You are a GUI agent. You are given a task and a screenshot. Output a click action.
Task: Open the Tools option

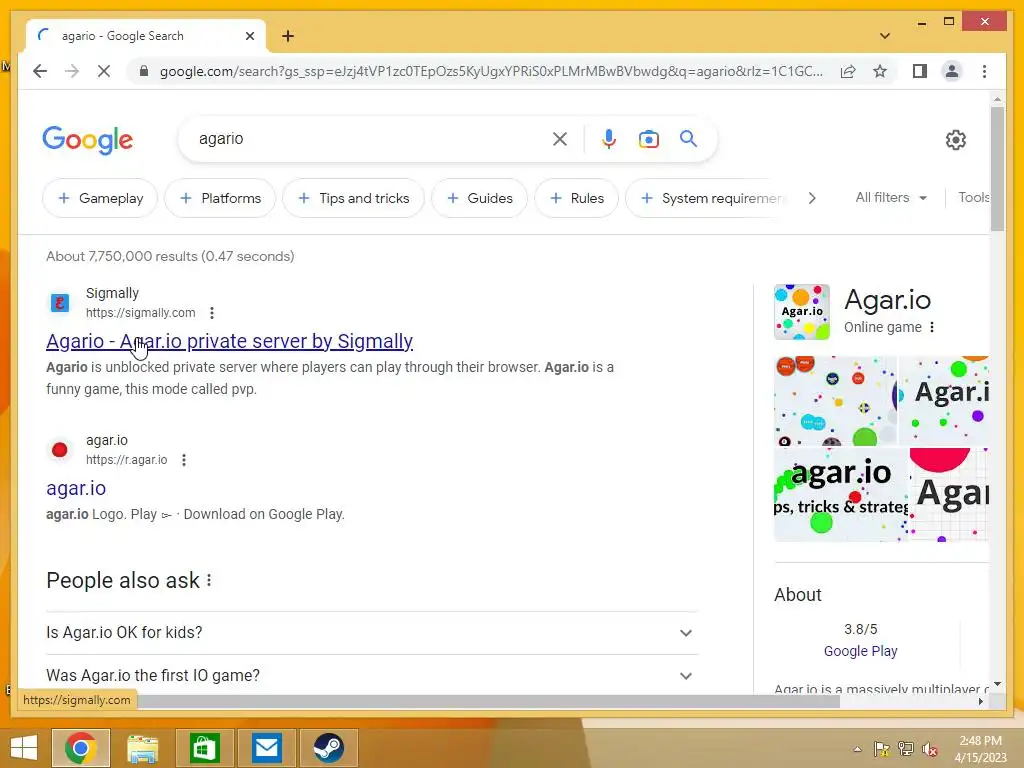tap(974, 197)
